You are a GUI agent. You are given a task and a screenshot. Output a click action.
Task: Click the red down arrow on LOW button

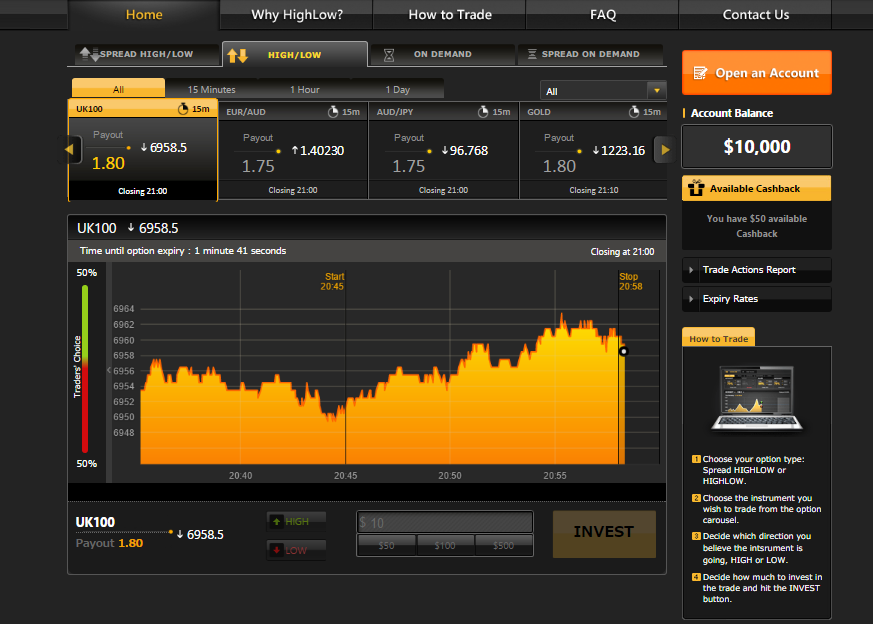[x=276, y=550]
